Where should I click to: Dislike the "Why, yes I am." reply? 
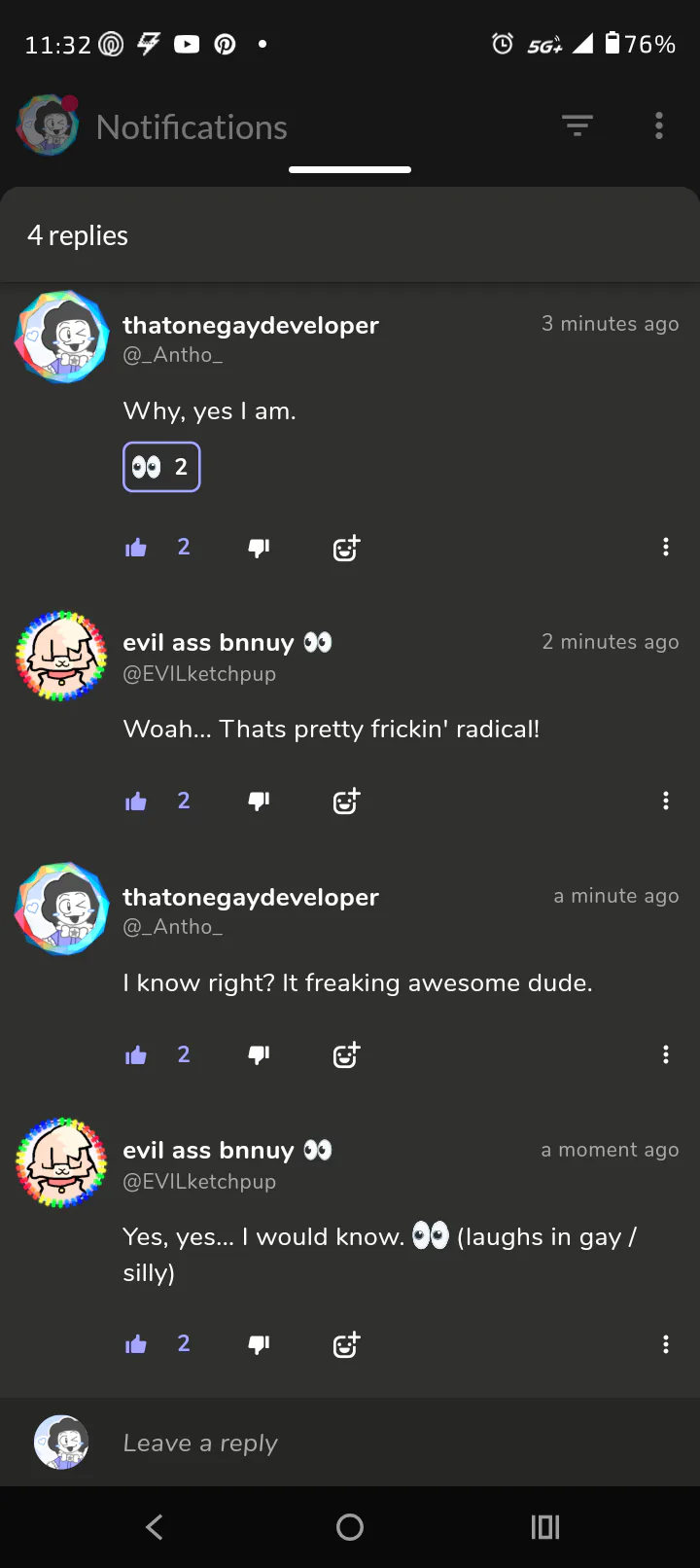[259, 548]
